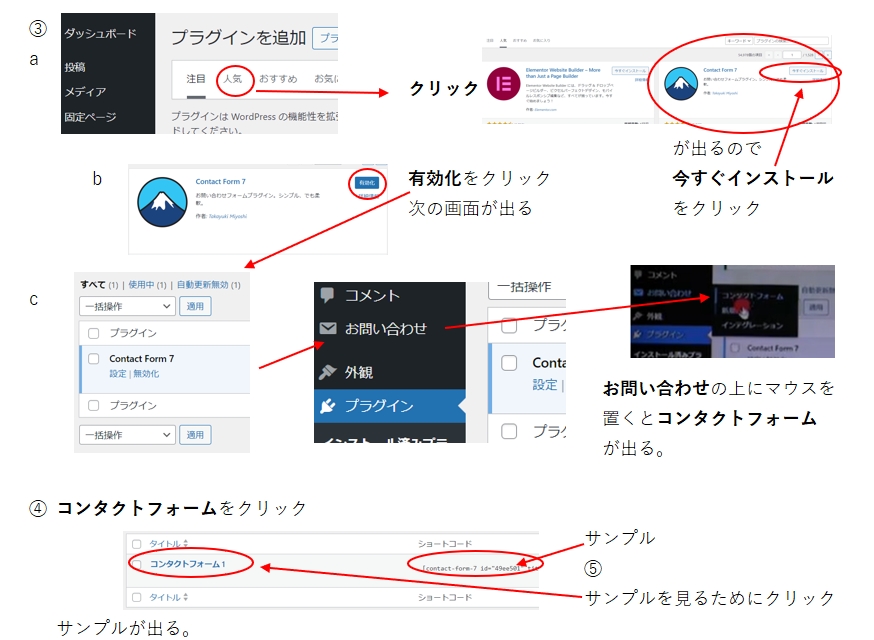Screen dimensions: 874x640
Task: Click the paintbrush icon beside 外観
Action: [326, 371]
